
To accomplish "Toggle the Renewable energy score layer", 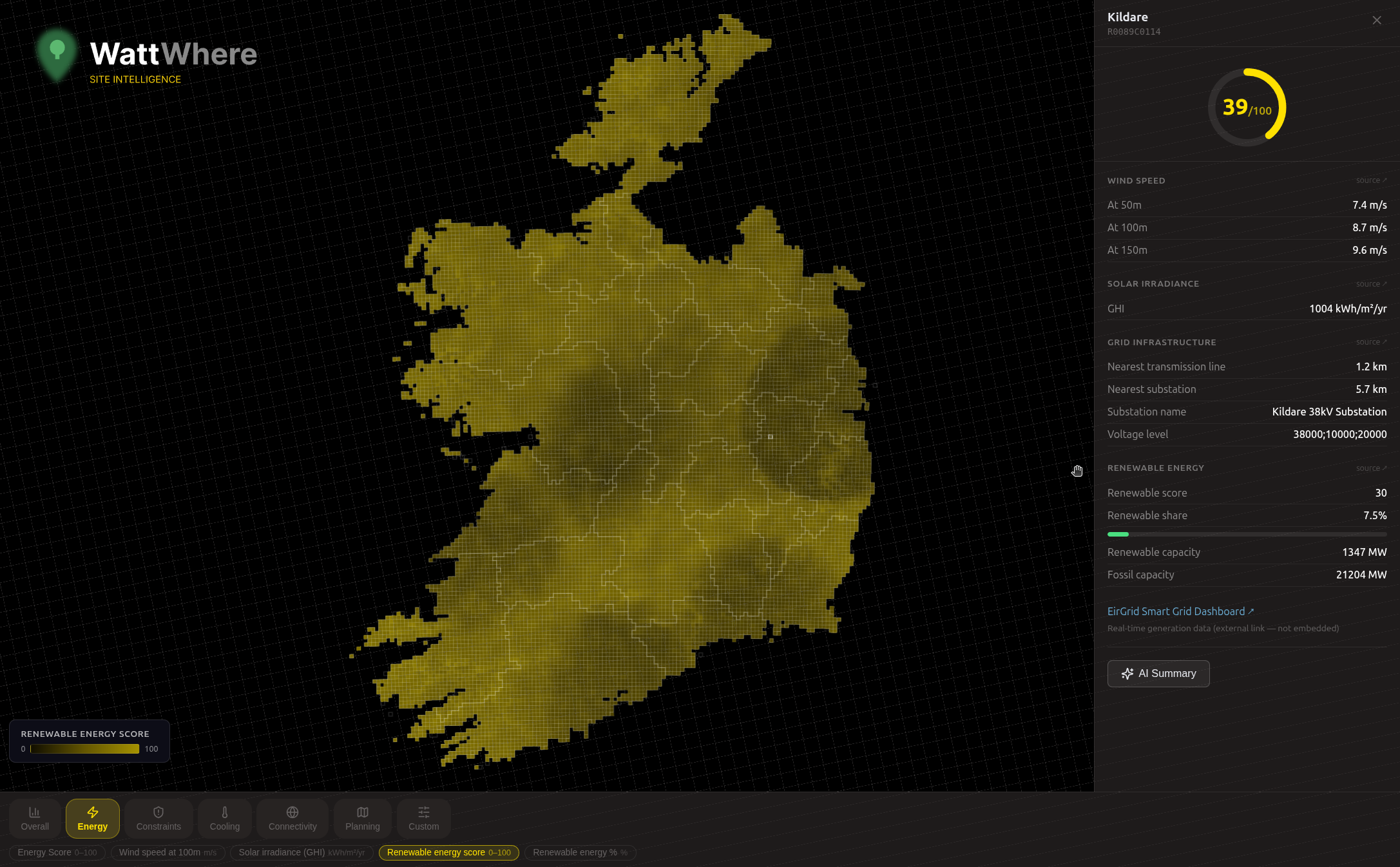I will 448,852.
